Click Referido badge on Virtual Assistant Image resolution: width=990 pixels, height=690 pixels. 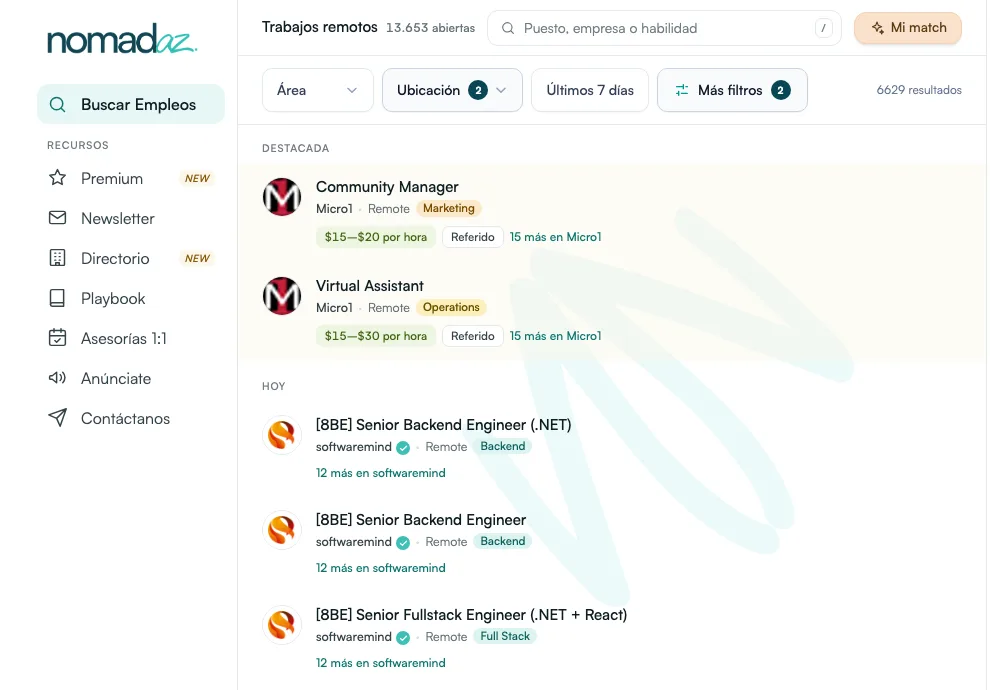click(x=472, y=336)
